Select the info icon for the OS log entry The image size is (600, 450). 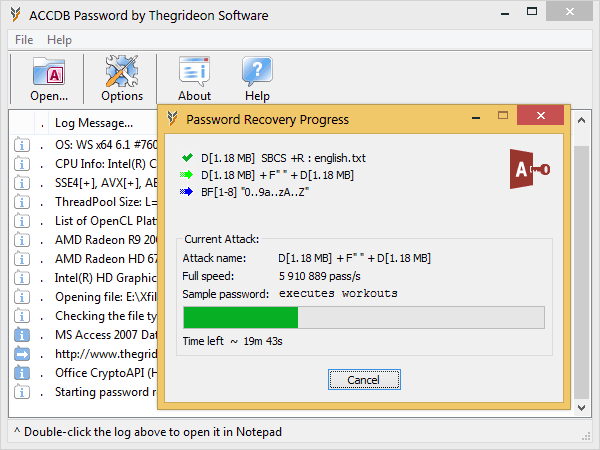point(22,145)
